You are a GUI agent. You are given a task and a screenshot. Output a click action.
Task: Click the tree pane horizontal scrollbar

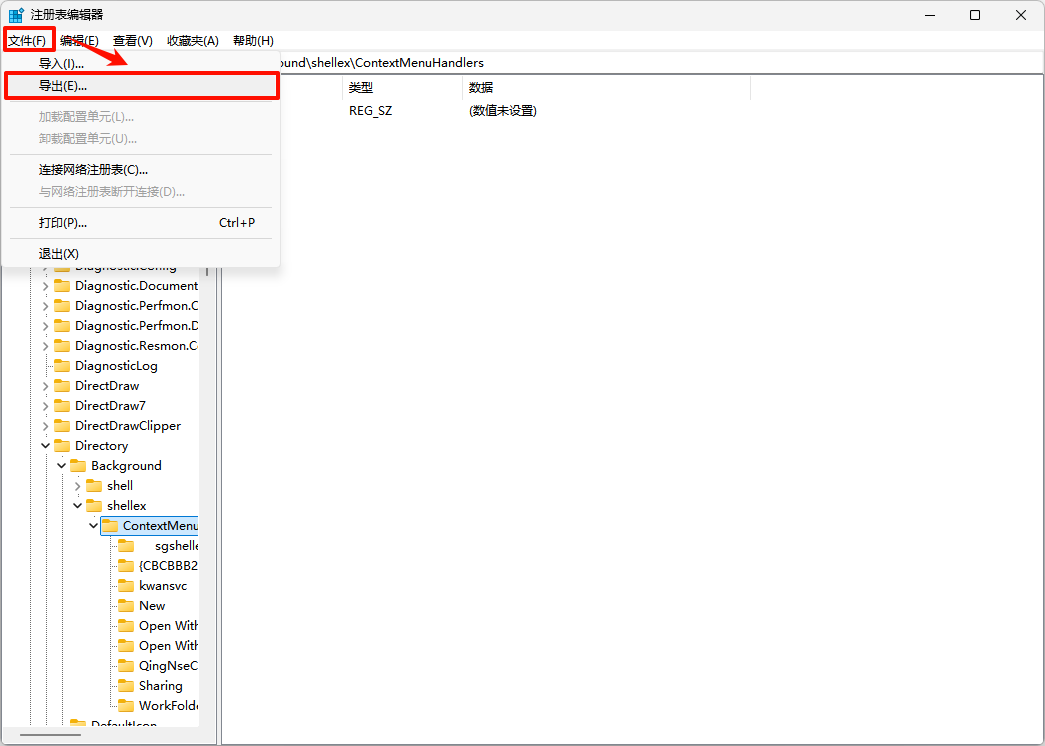coord(50,735)
